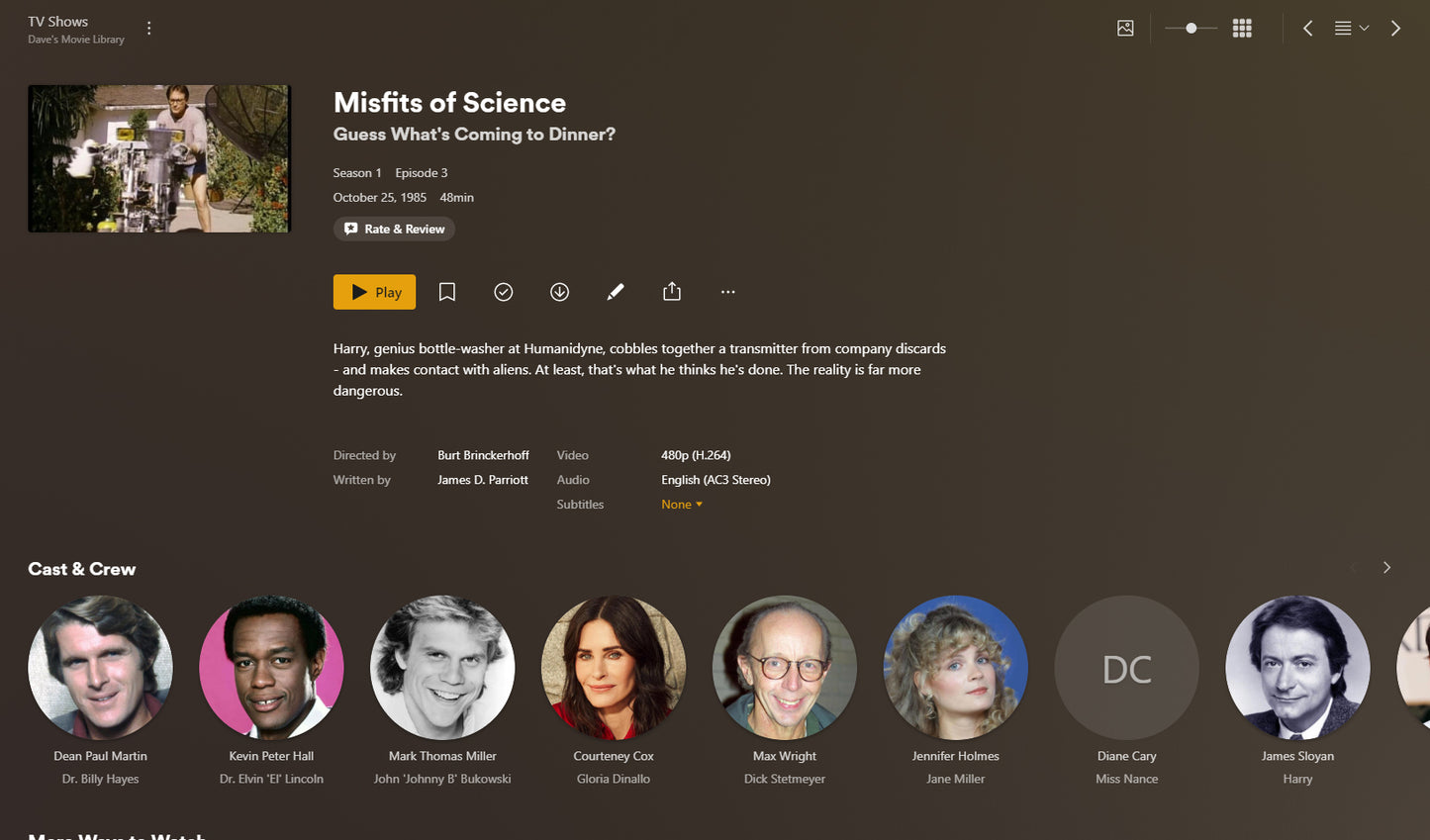Adjust the thumbnail size slider
This screenshot has width=1430, height=840.
(1191, 29)
